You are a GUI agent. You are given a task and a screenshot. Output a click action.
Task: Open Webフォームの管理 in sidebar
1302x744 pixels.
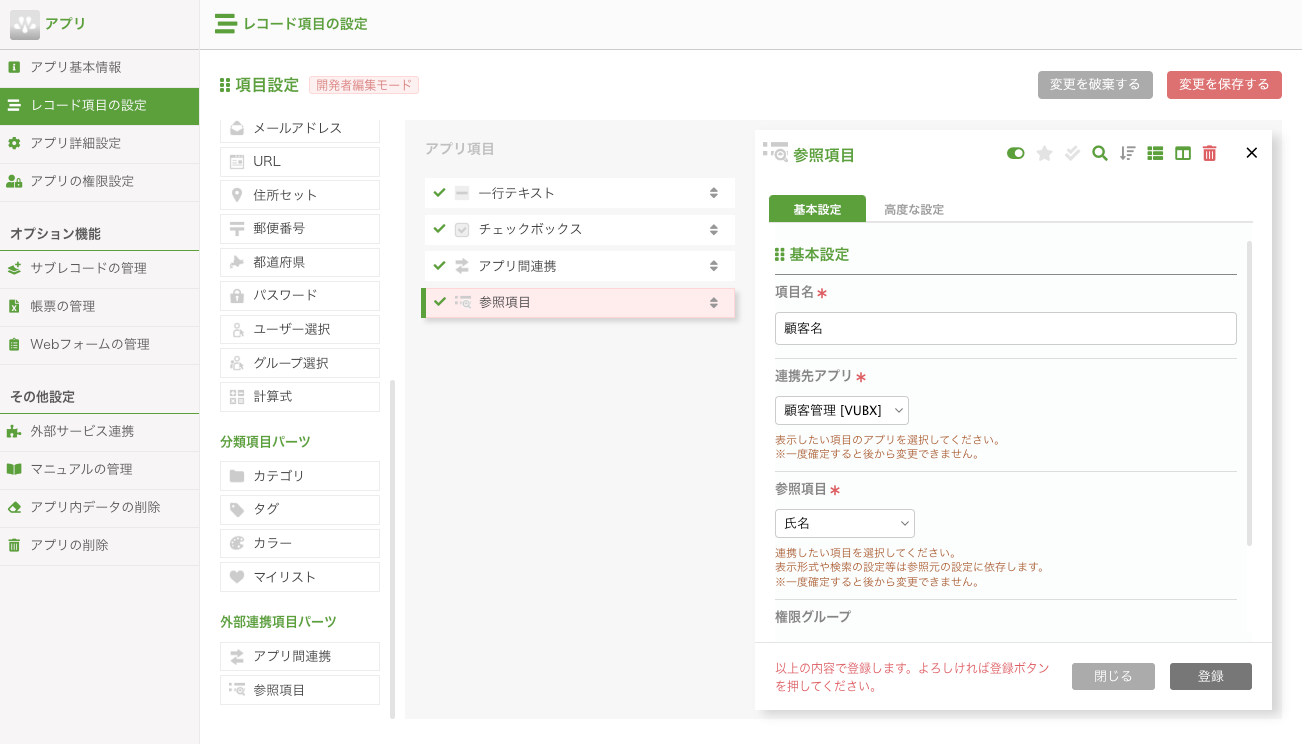(99, 344)
